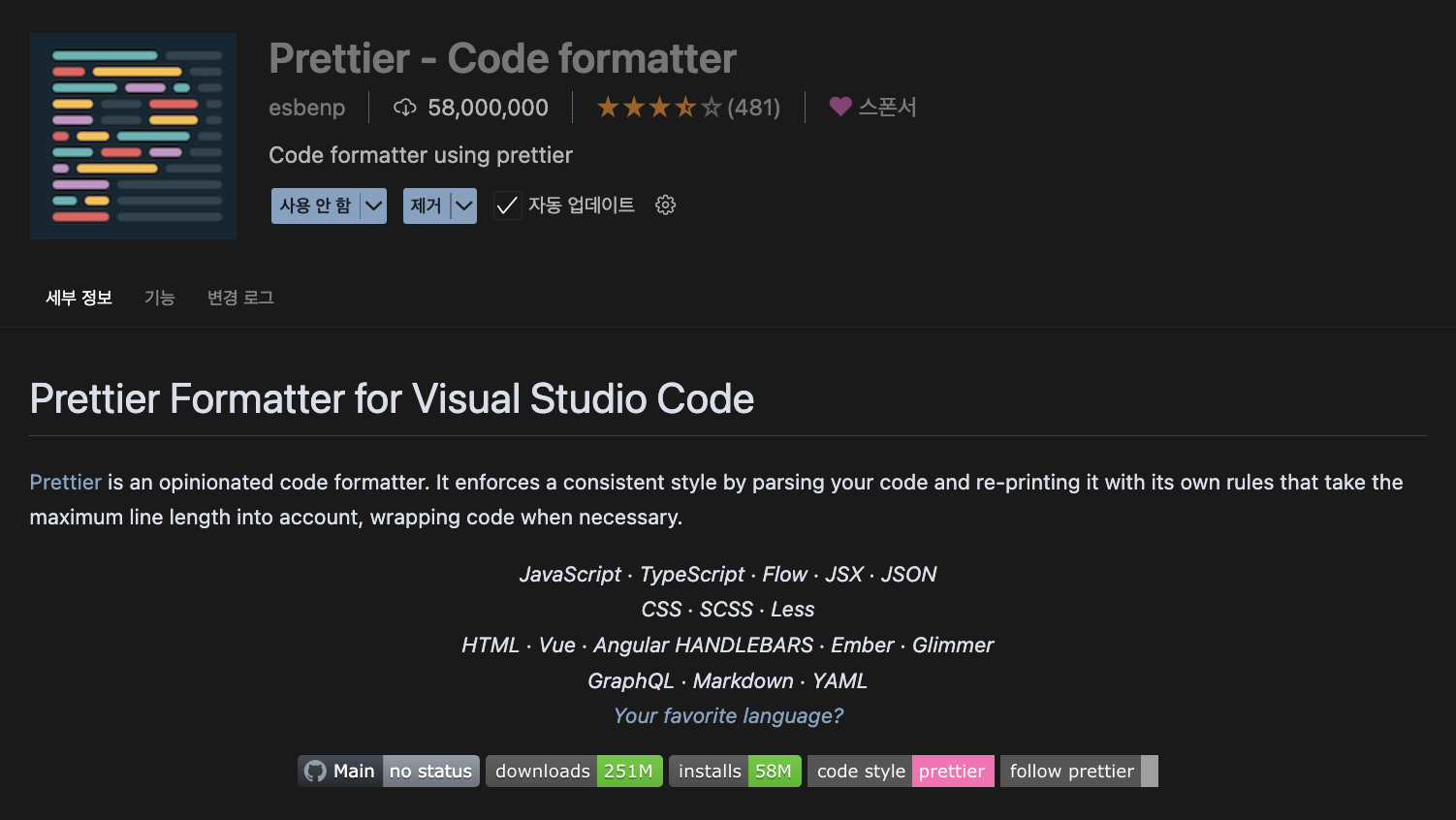The height and width of the screenshot is (820, 1456).
Task: Click 'Prettier Formatter for Visual Studio Code' heading
Action: coord(392,398)
